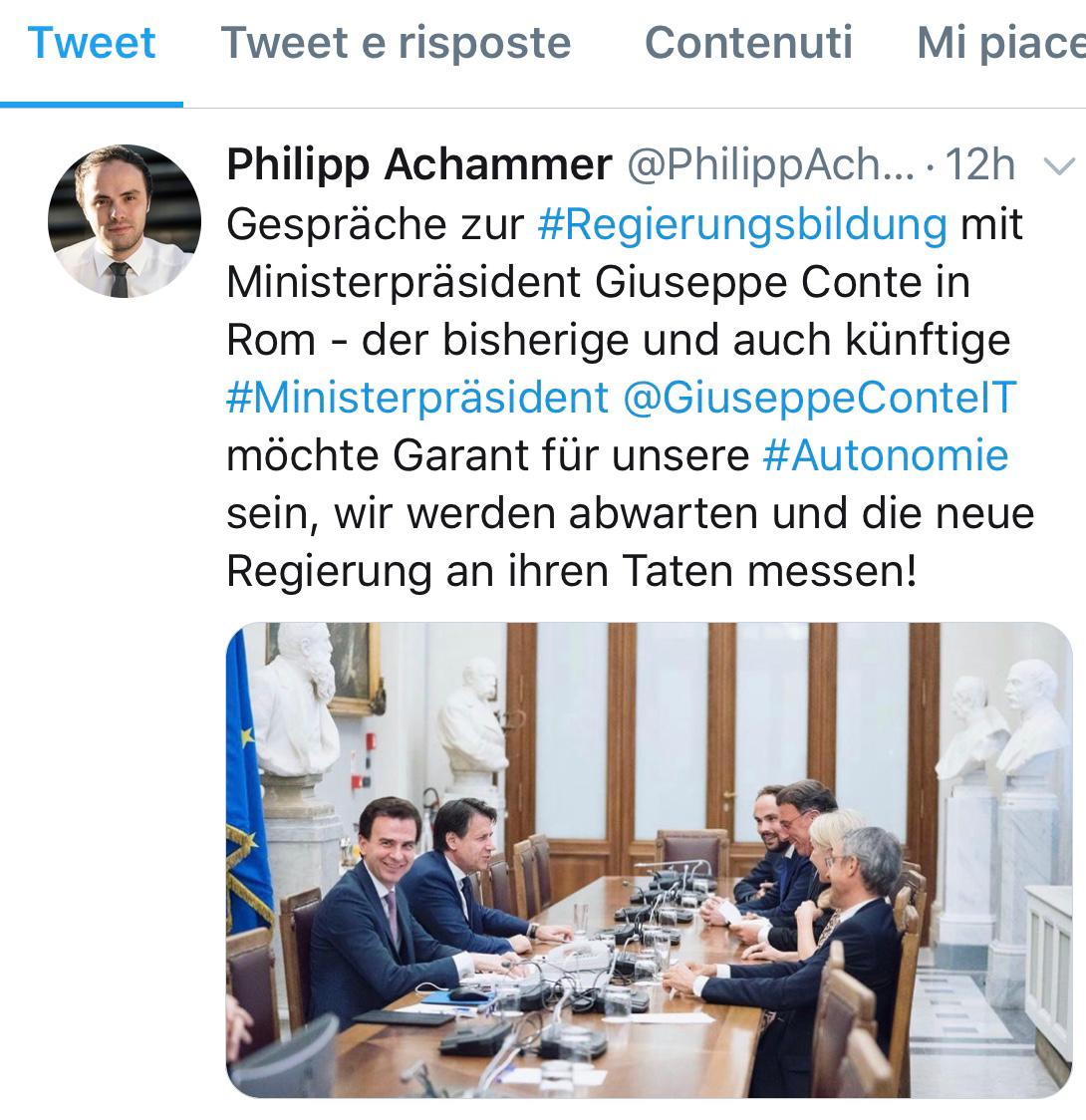Click the "Regierung an ihren Taten messen!" line

click(x=571, y=571)
